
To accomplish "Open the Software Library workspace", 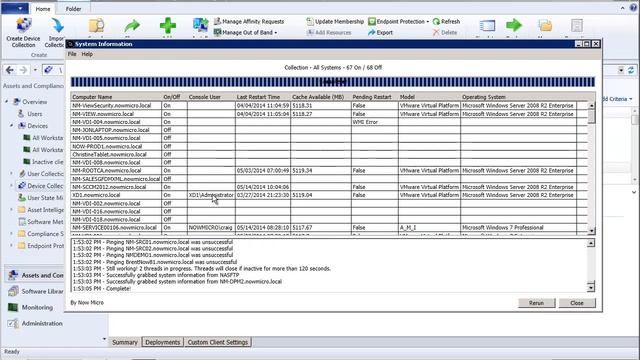I will tap(36, 291).
